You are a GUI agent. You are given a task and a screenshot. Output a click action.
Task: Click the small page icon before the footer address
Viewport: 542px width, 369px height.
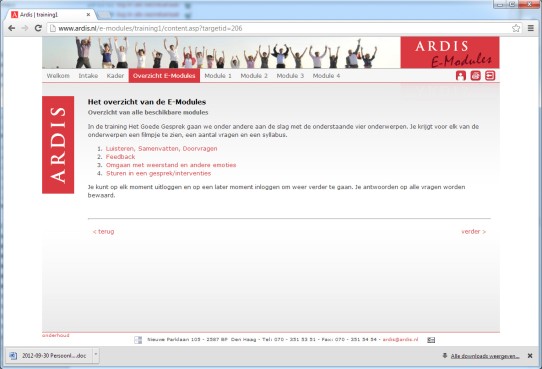(138, 340)
